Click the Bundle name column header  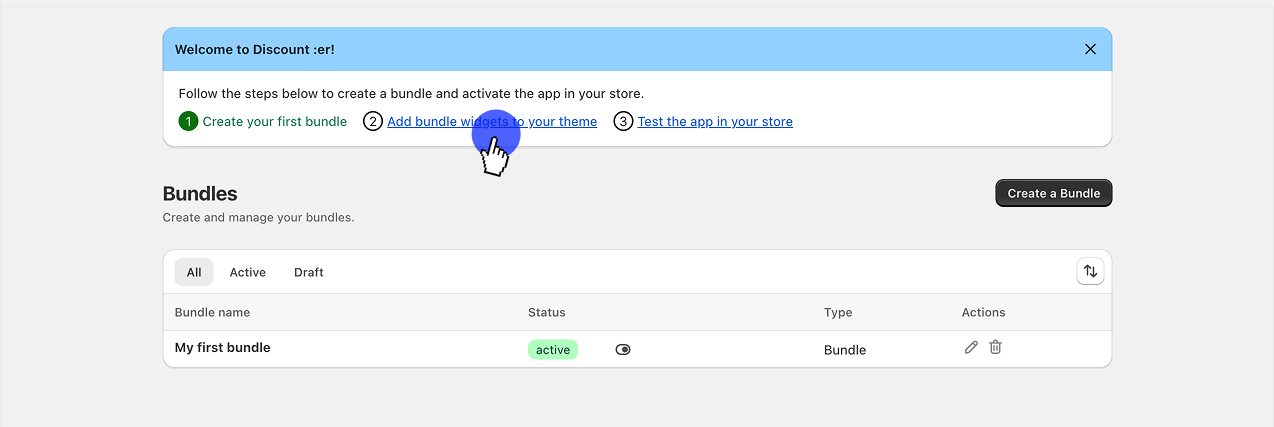212,312
